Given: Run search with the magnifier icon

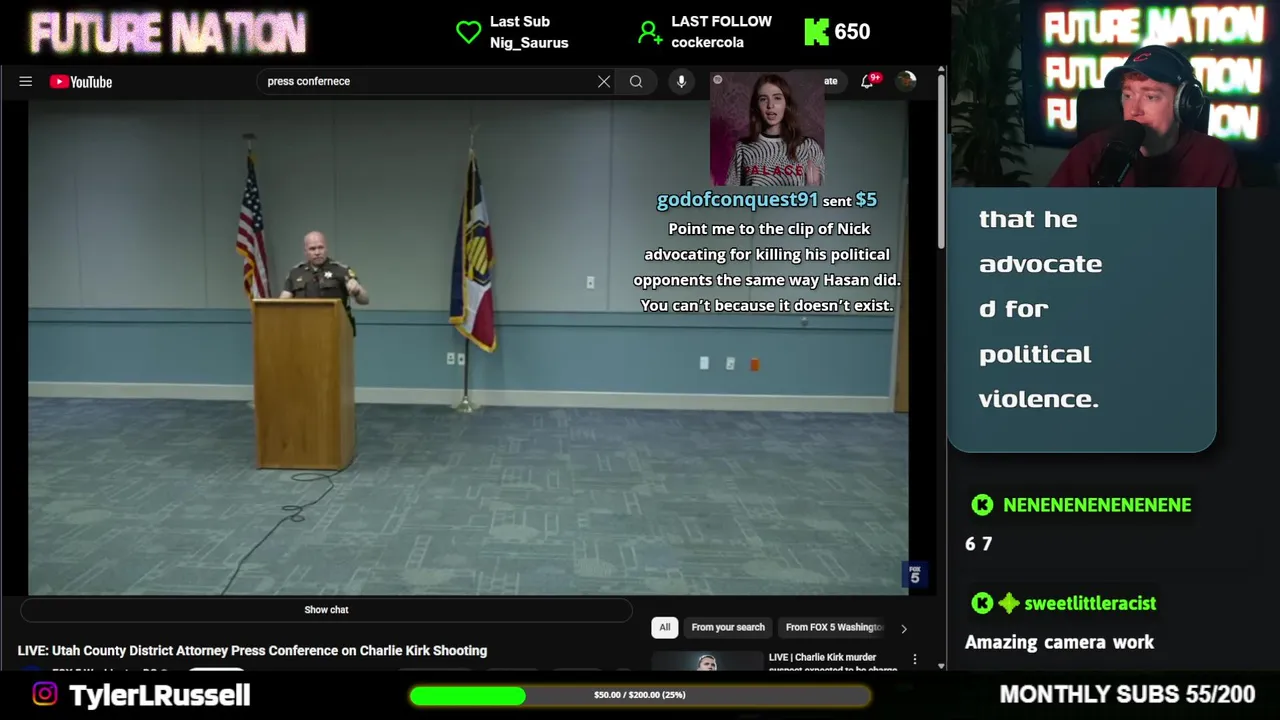Looking at the screenshot, I should pos(636,82).
